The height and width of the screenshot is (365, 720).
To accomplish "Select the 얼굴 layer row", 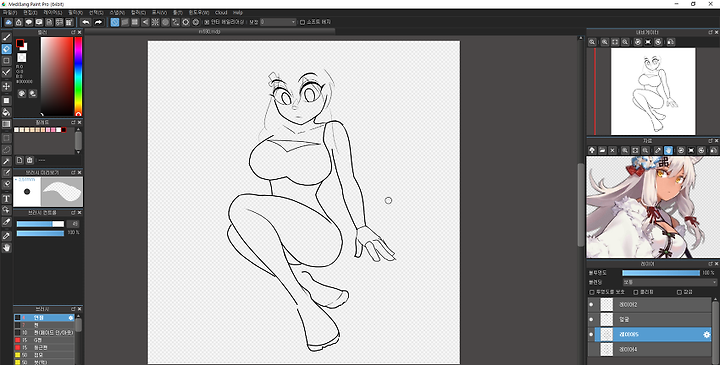I will 649,320.
